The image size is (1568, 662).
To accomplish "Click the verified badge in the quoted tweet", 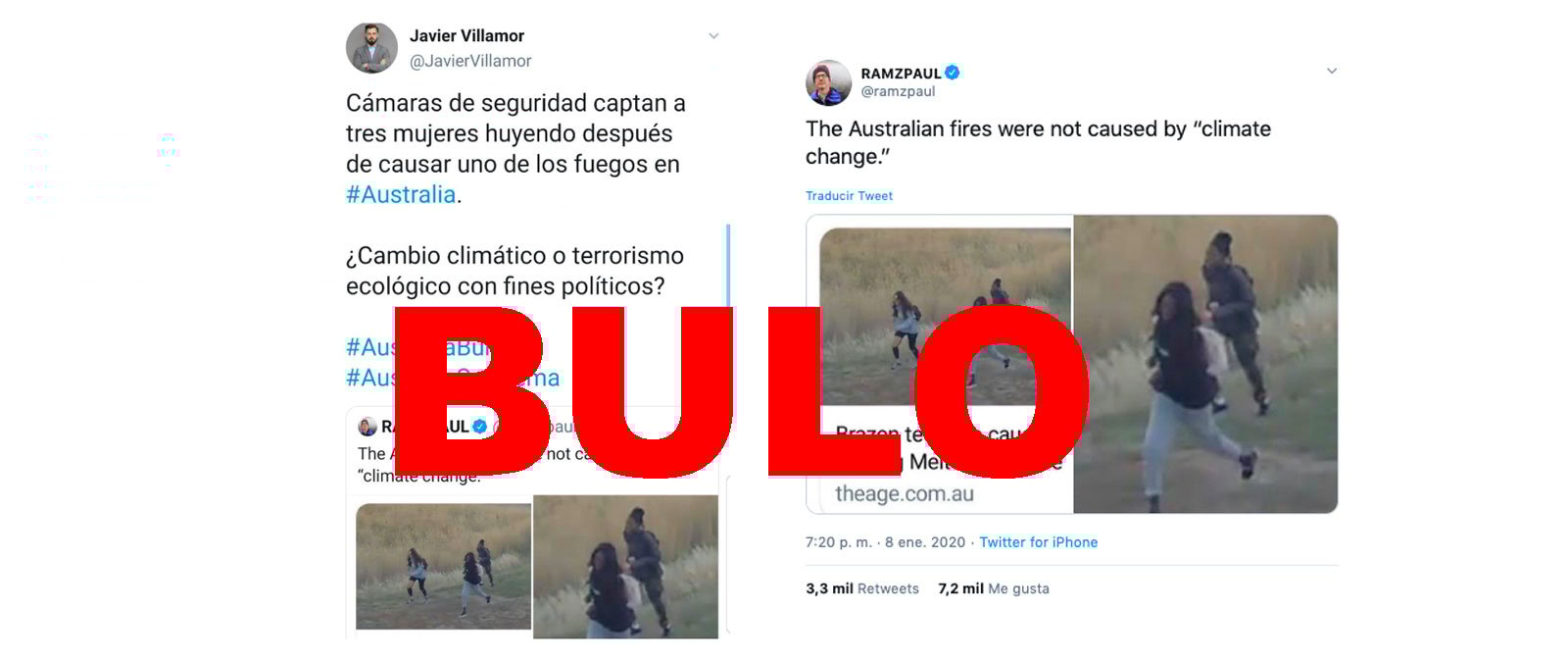I will point(480,427).
